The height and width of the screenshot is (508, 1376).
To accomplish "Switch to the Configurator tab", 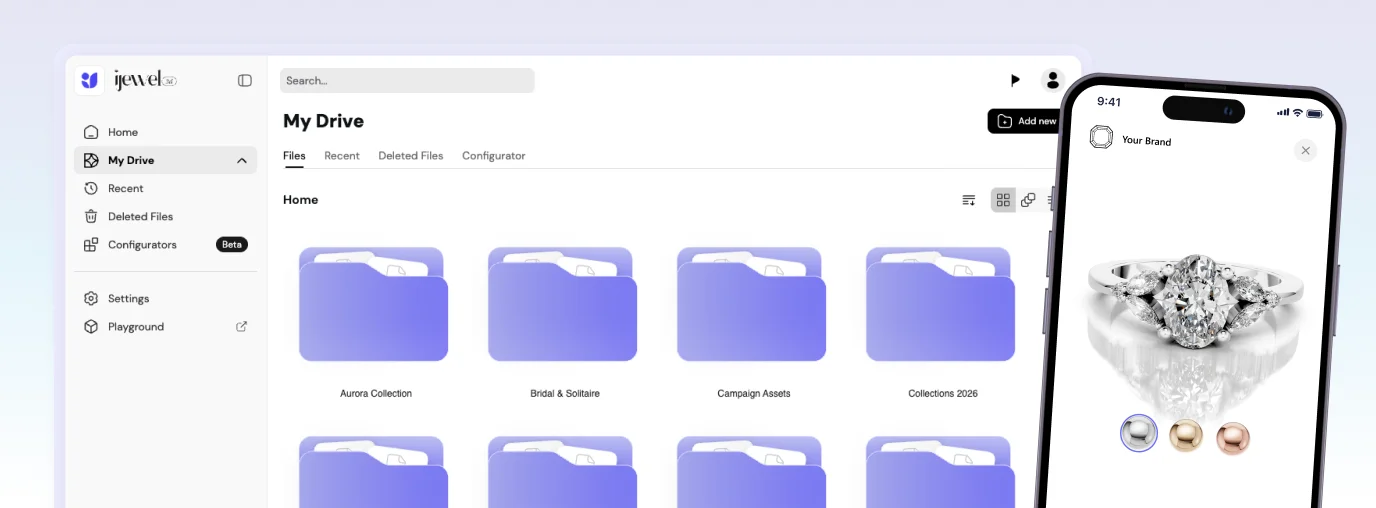I will point(493,156).
